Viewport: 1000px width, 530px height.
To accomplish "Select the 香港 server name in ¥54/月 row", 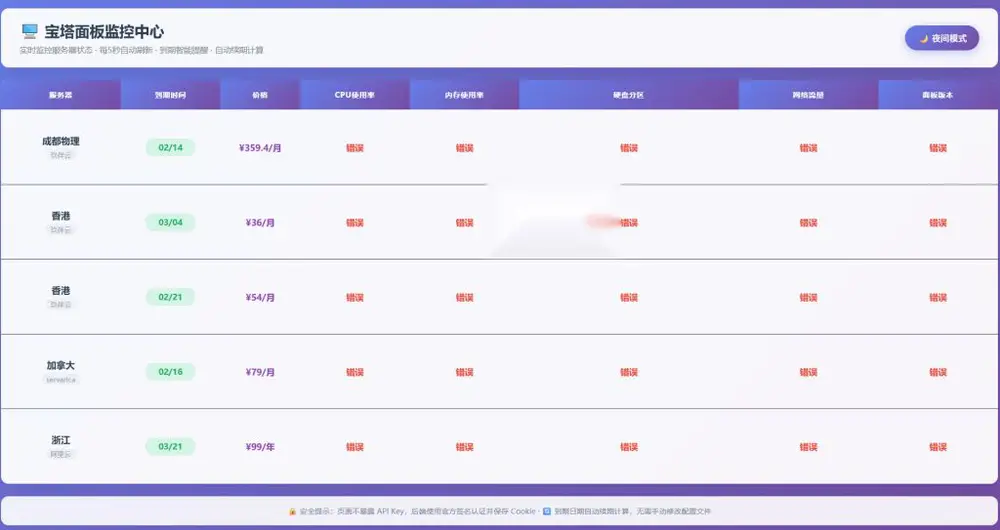I will [x=61, y=290].
